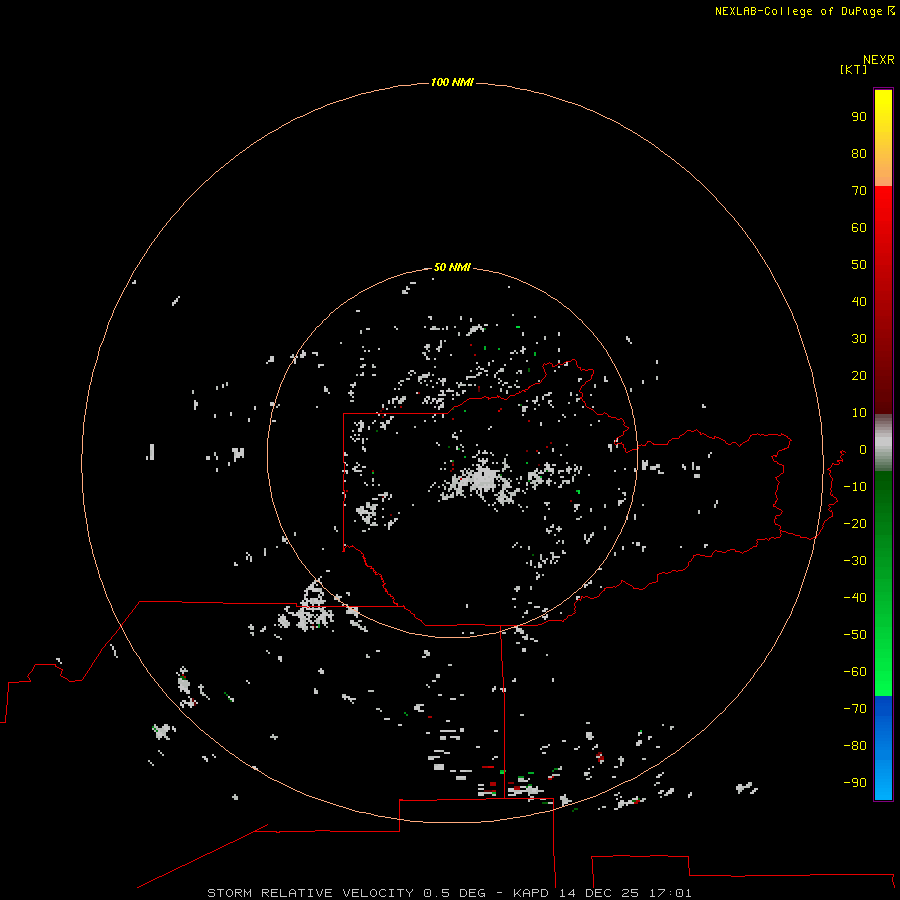Viewport: 900px width, 900px height.
Task: Click the 17:01 timestamp in the footer
Action: 670,893
